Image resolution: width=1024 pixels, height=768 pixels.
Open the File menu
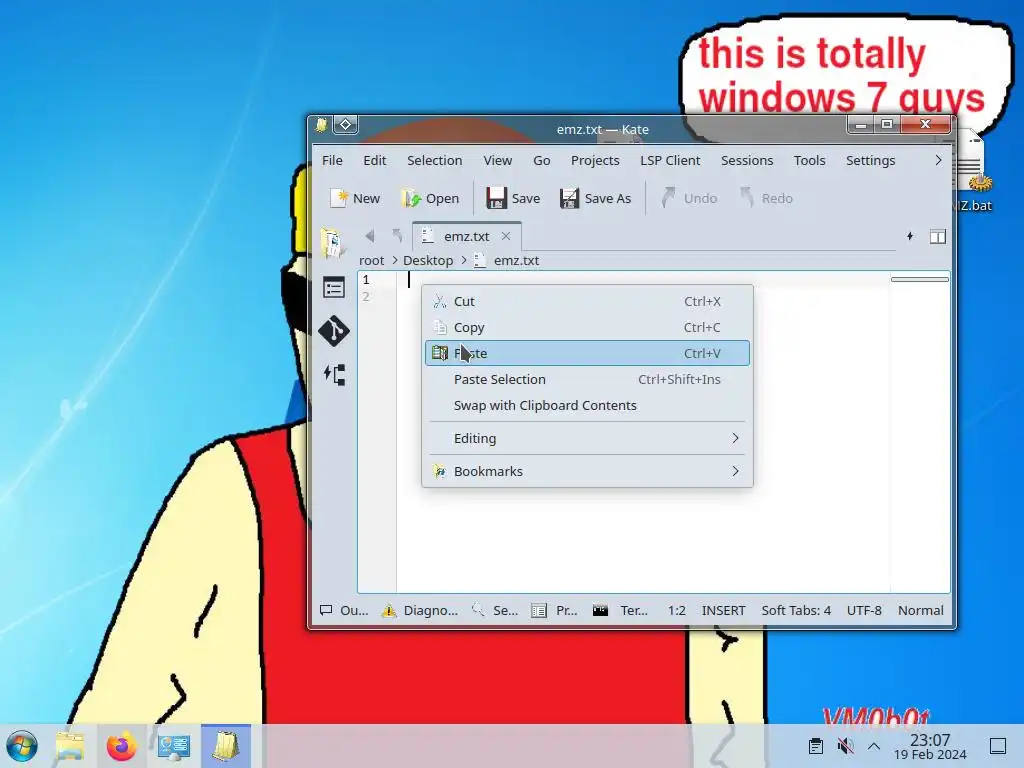pos(332,160)
